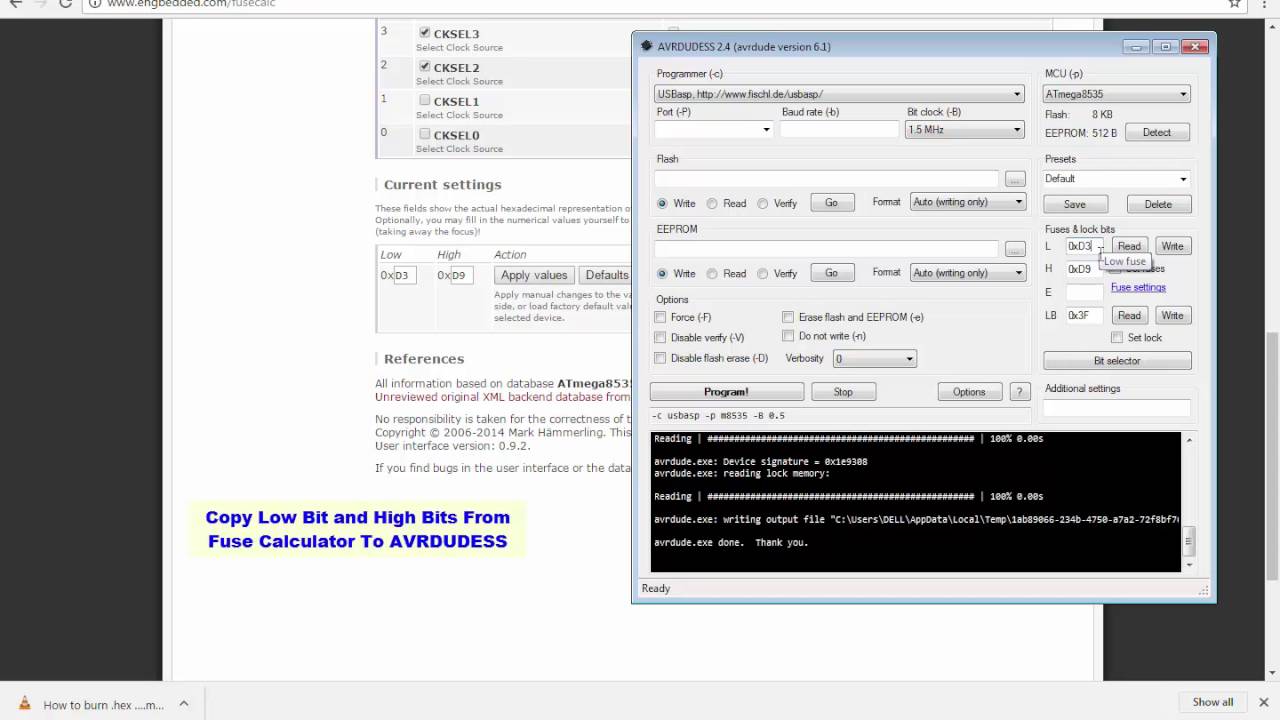Select the EEPROM Write radio button
This screenshot has width=1280, height=720.
pyautogui.click(x=662, y=273)
